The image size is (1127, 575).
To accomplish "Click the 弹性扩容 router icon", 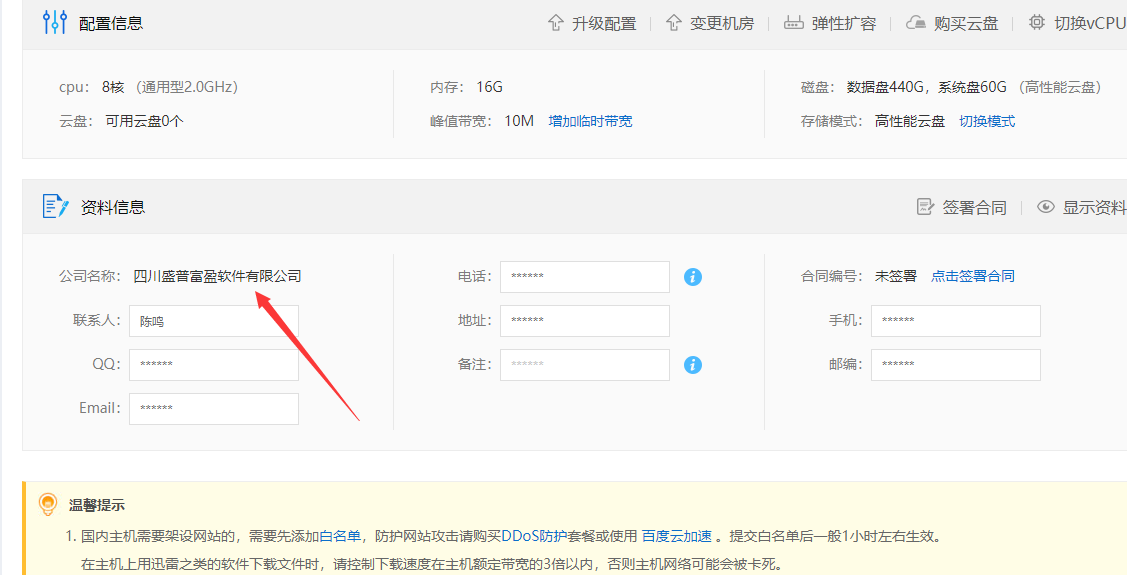I will (x=794, y=23).
